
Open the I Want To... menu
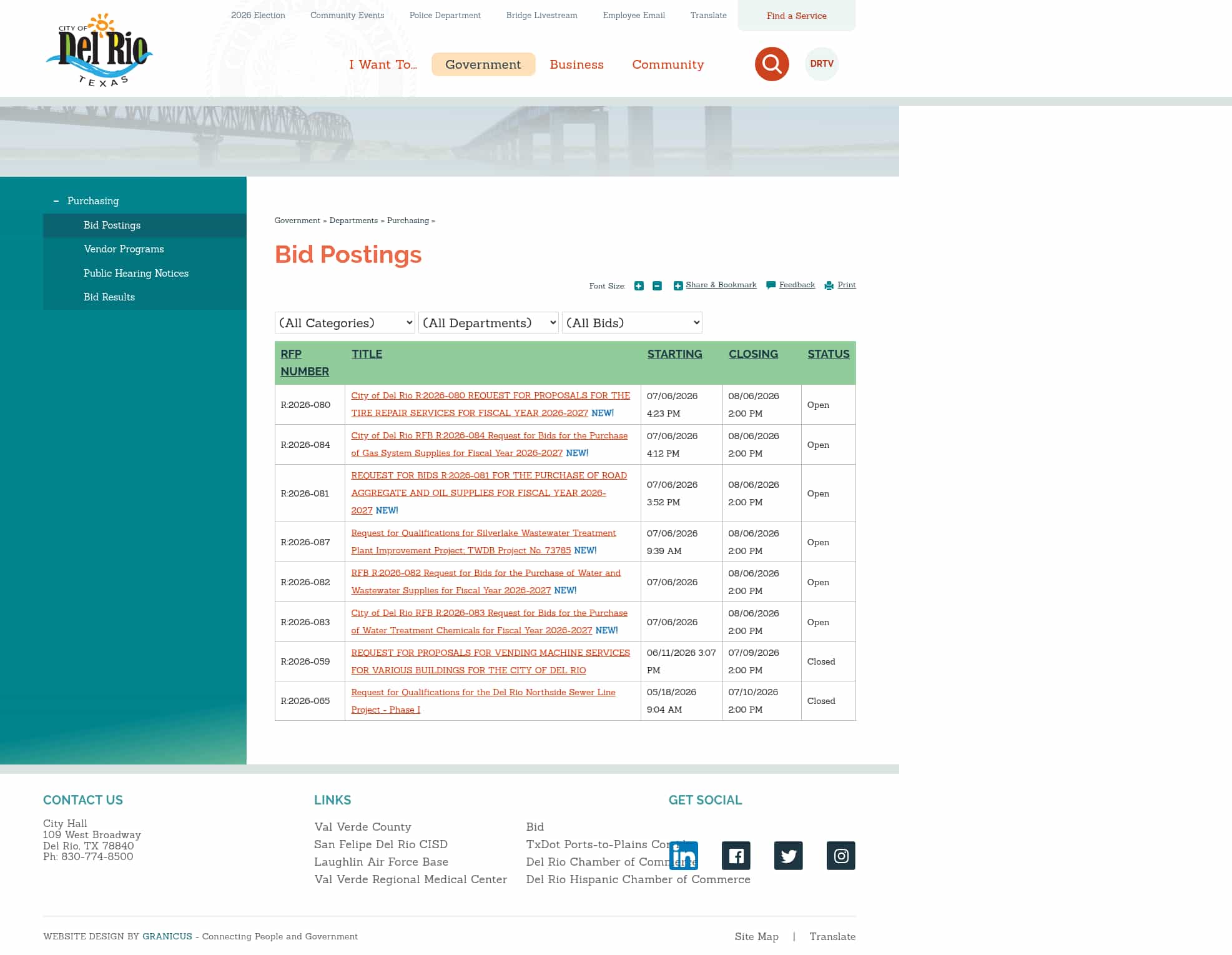tap(383, 64)
